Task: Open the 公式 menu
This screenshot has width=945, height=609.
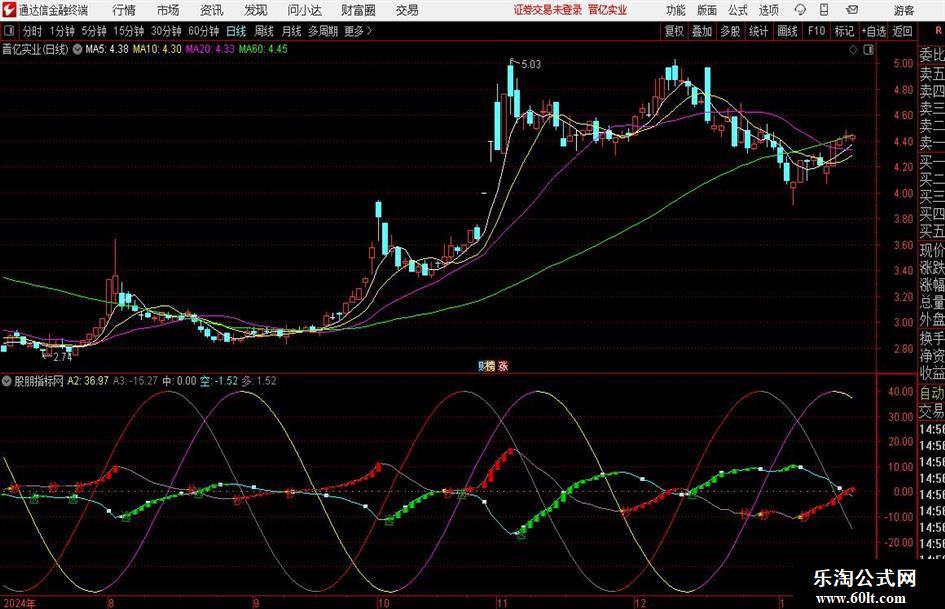Action: tap(738, 10)
